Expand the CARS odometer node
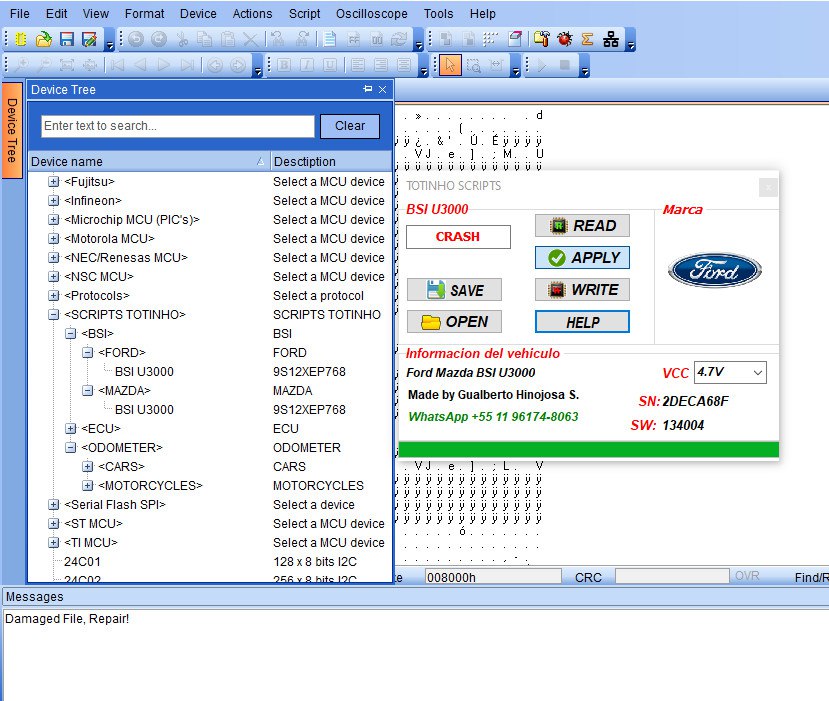 point(87,467)
